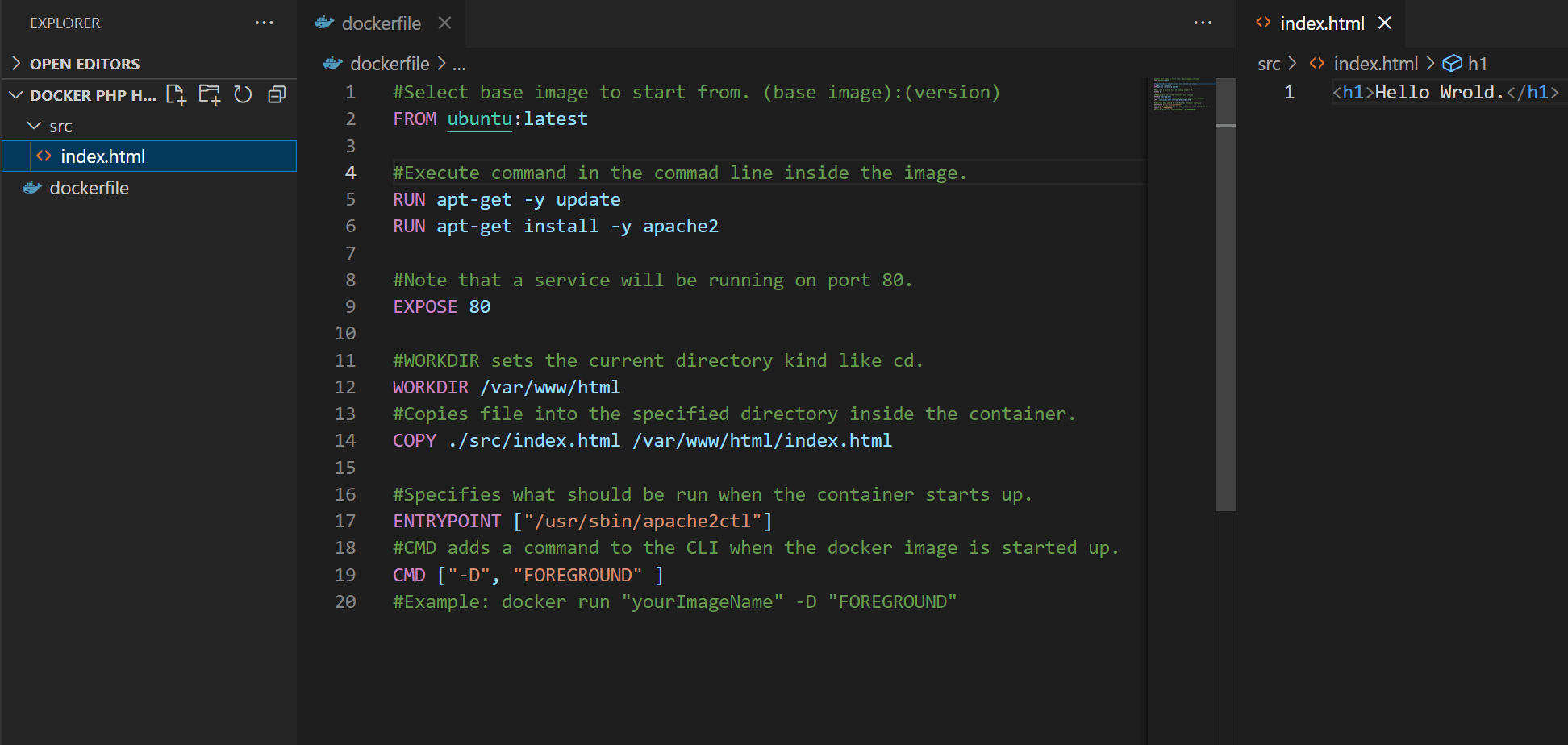Collapse the DOCKER PHP H... project folder
1568x745 pixels.
click(15, 95)
